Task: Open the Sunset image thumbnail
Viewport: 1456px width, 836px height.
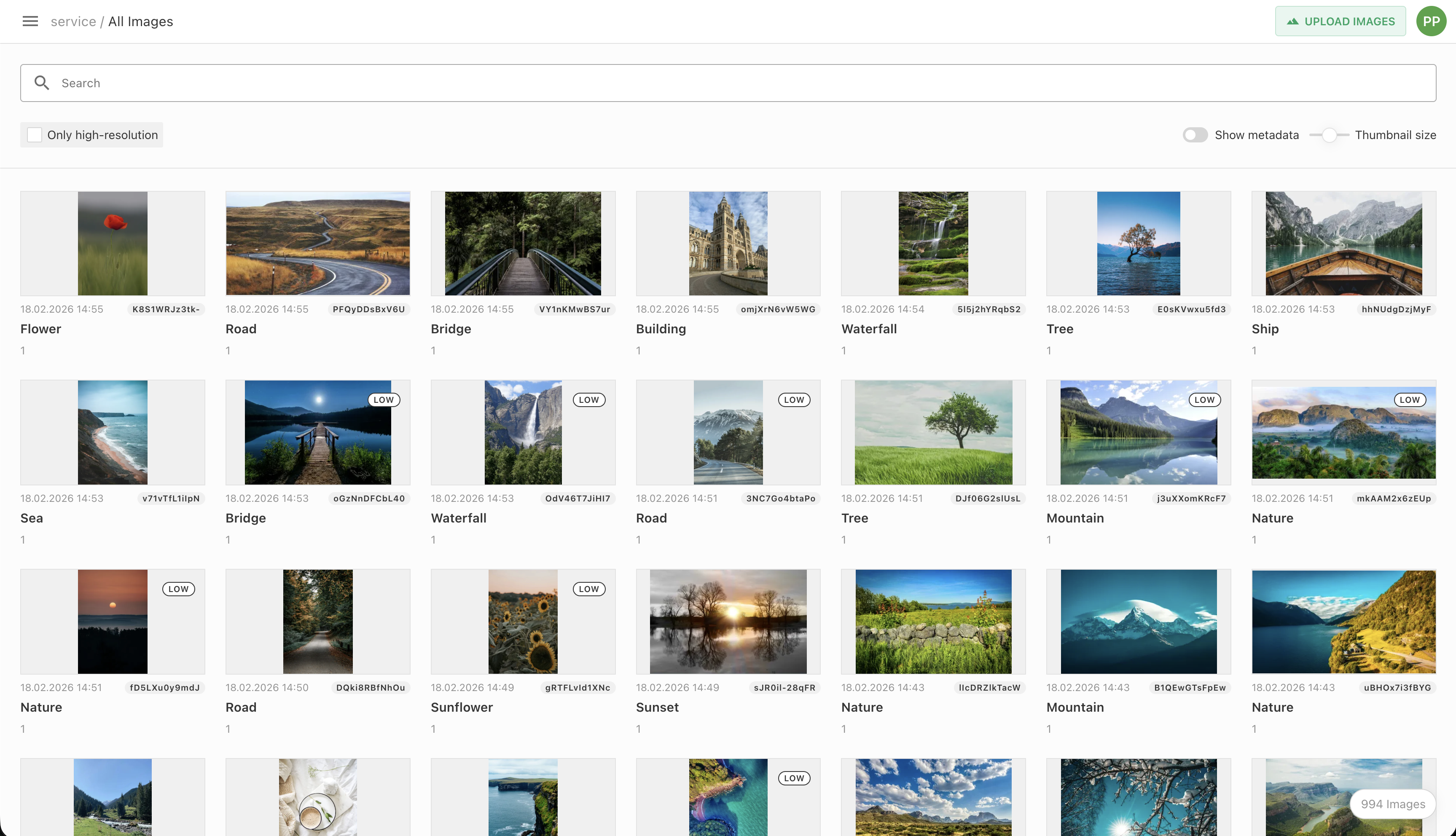Action: coord(728,621)
